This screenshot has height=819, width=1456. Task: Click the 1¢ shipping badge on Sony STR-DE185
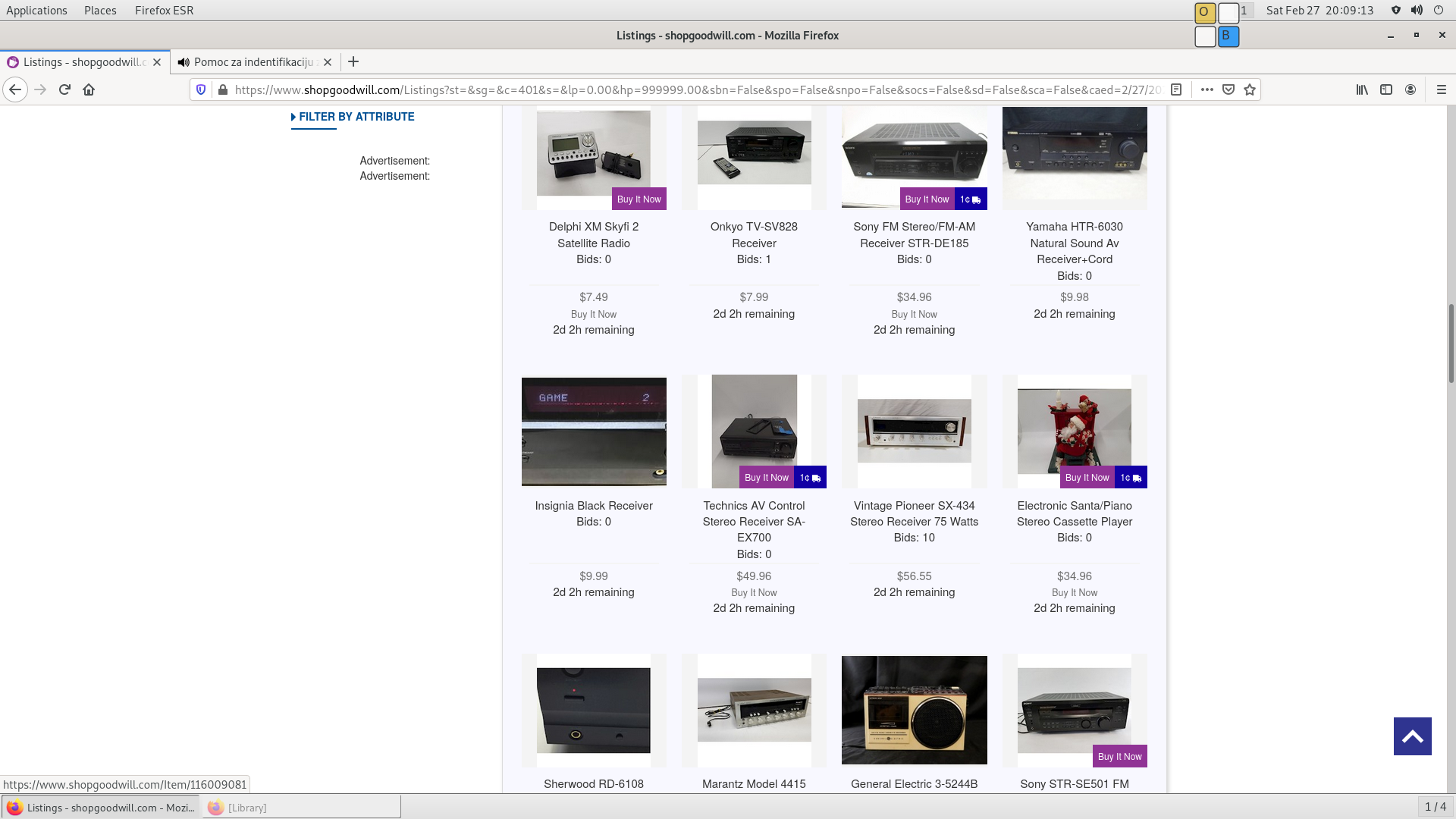971,199
